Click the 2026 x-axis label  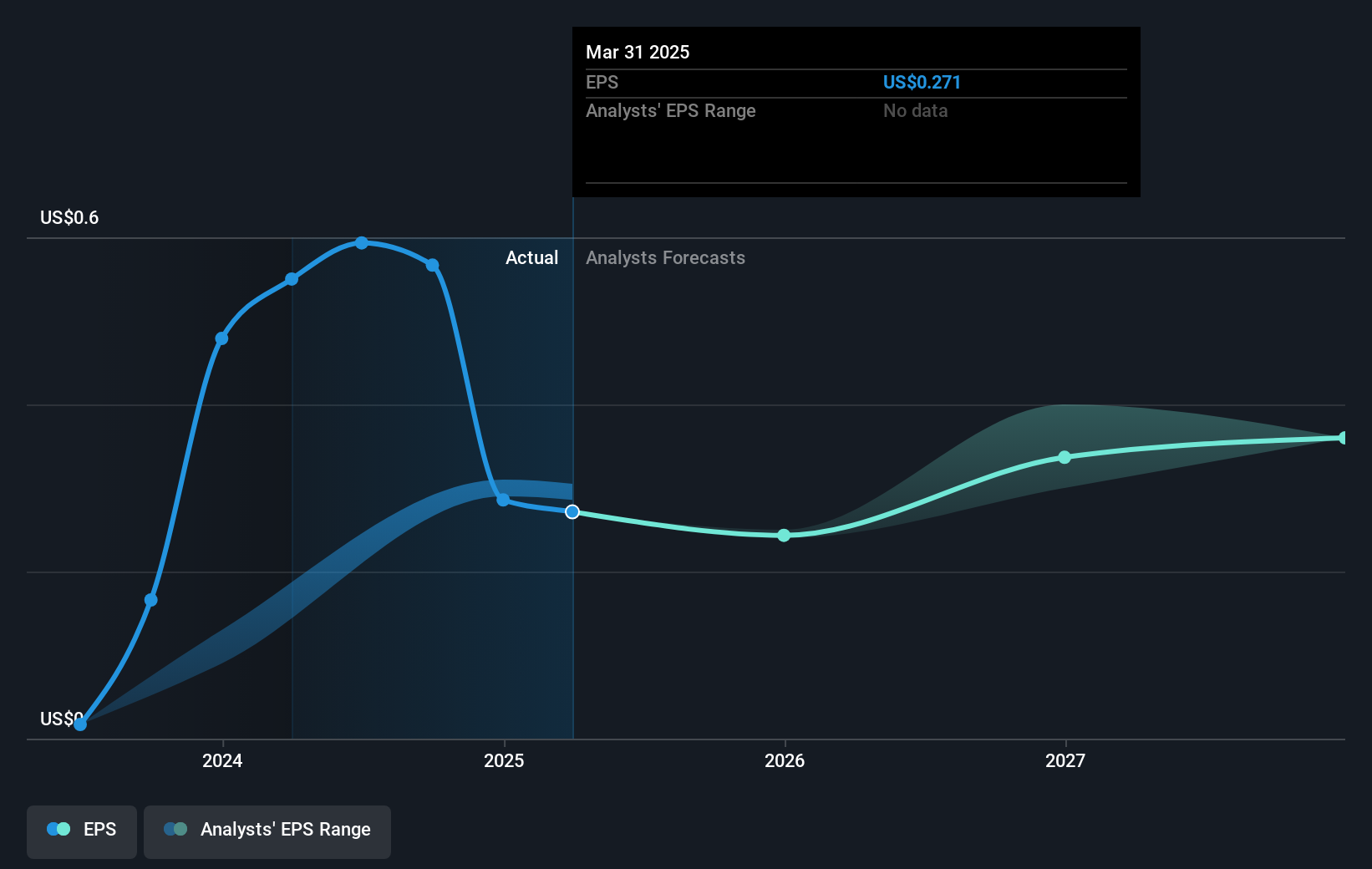coord(785,760)
